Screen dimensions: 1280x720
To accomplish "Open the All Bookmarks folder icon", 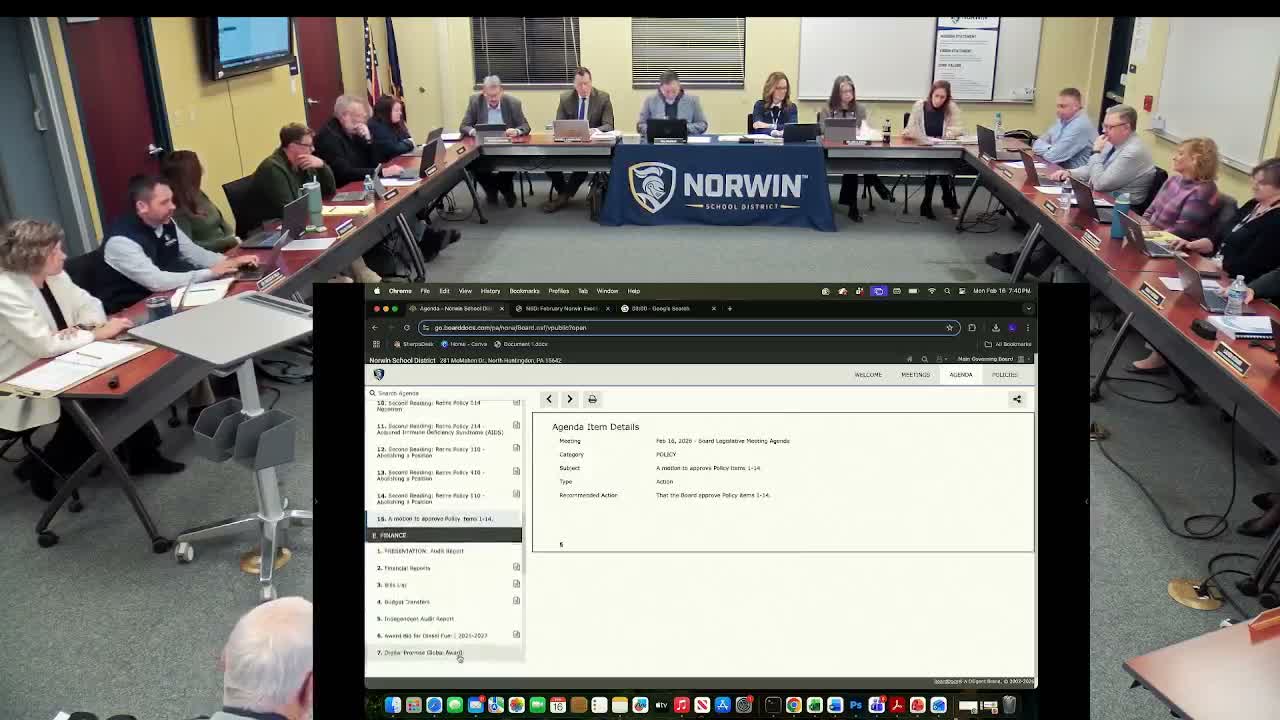I will [989, 344].
